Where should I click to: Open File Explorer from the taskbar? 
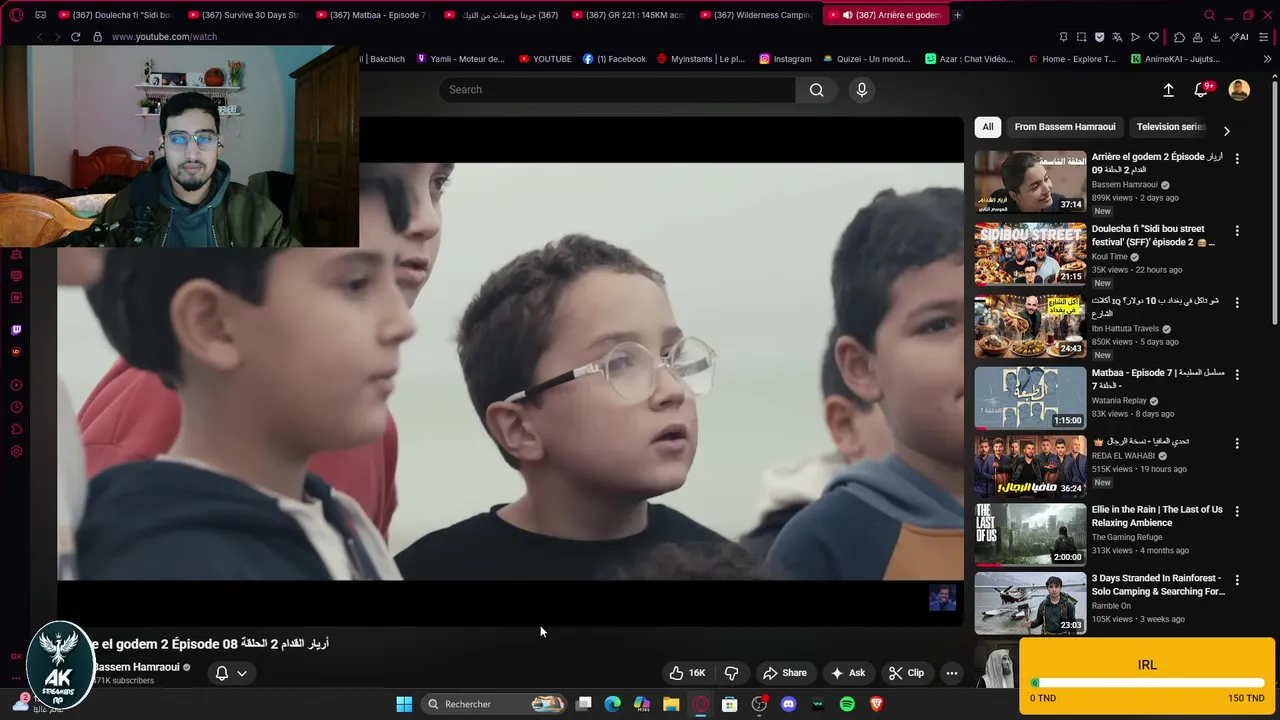click(671, 704)
